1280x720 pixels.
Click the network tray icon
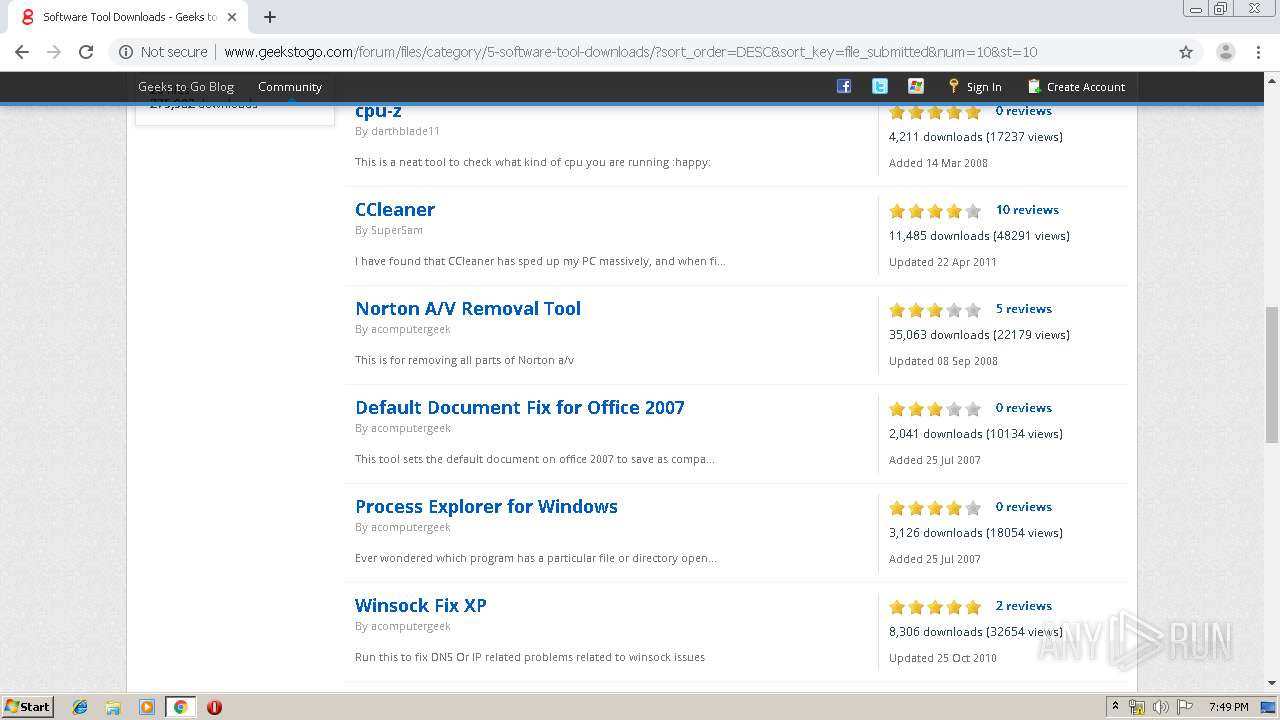coord(1137,707)
